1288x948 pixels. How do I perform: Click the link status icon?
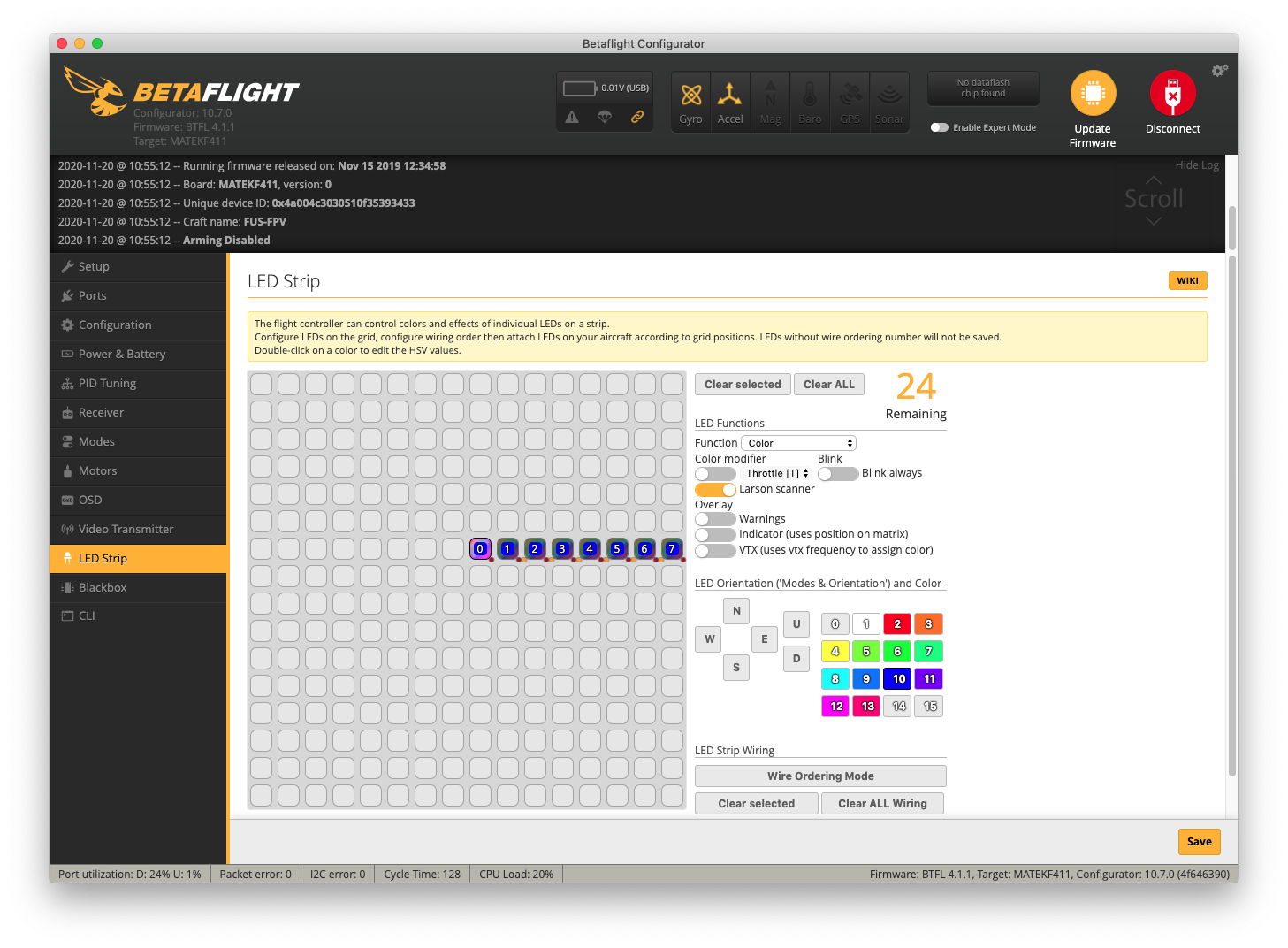[x=636, y=117]
